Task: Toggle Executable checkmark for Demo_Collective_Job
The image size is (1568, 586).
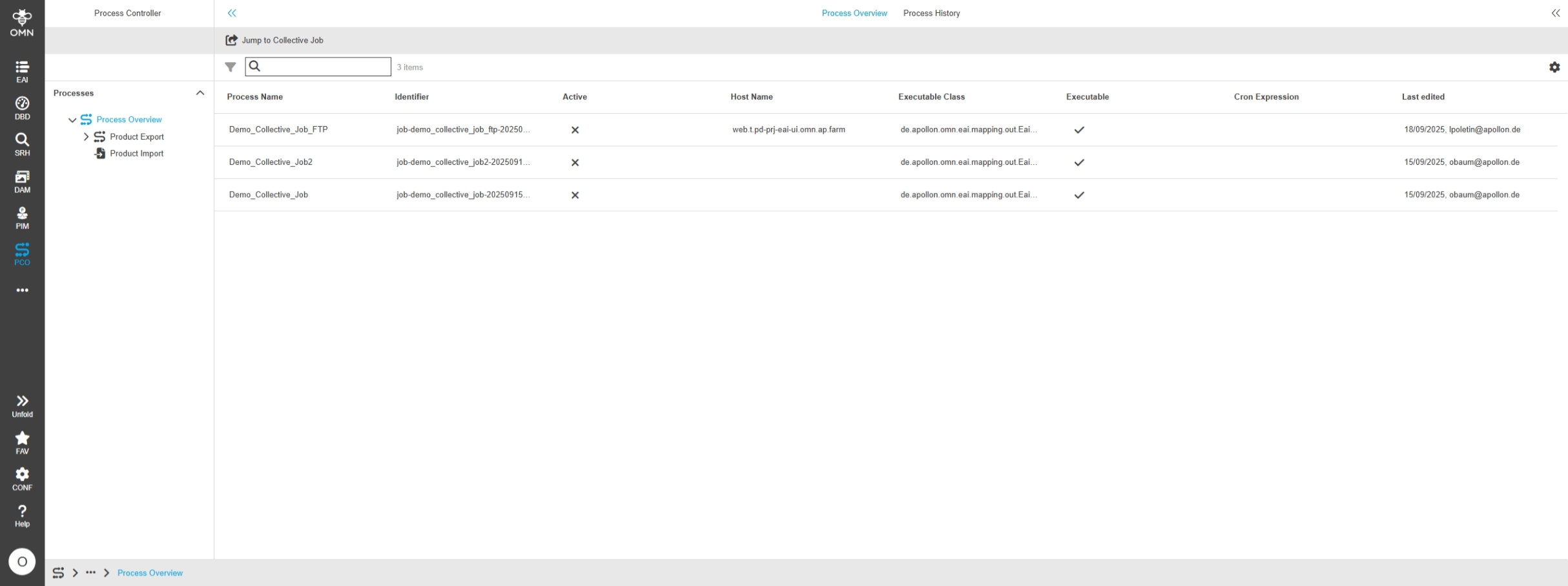Action: click(1078, 195)
